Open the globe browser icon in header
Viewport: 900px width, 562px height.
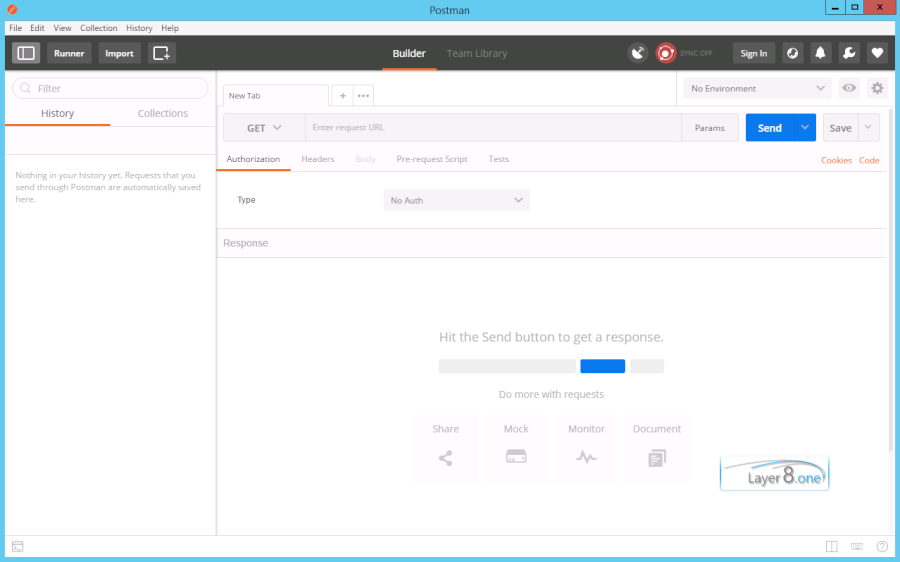coord(793,53)
